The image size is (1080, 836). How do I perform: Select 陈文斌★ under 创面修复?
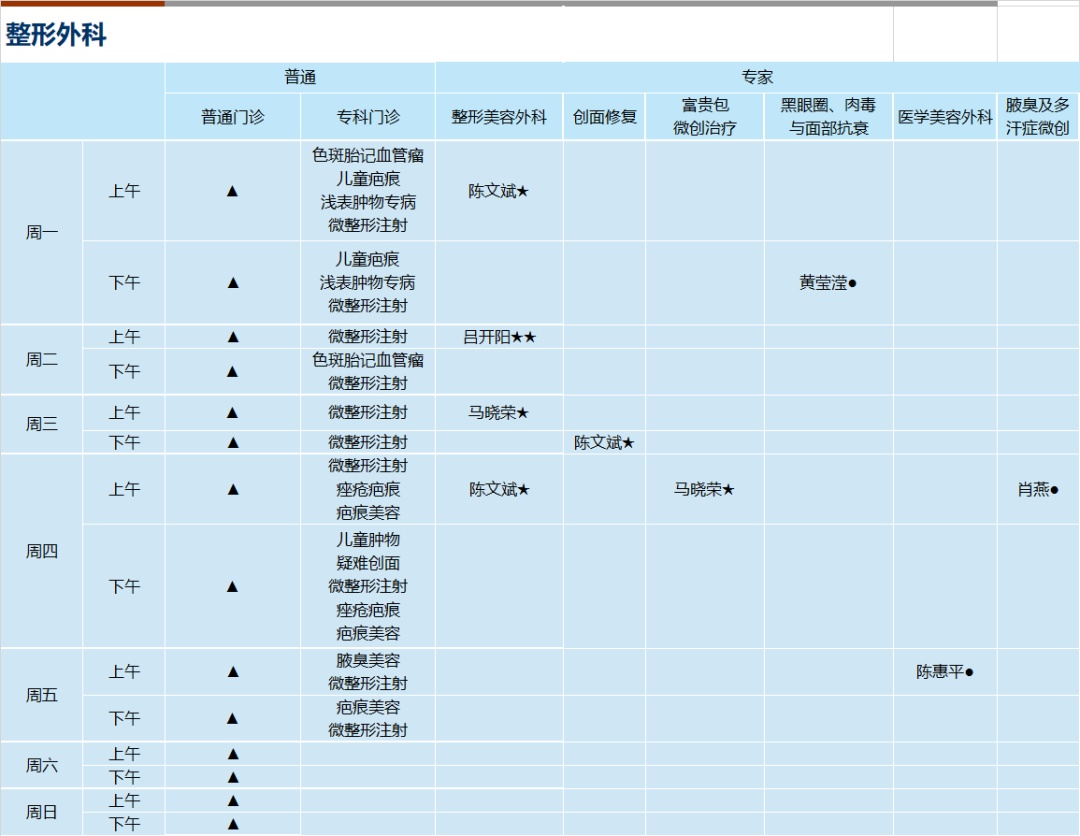click(604, 442)
